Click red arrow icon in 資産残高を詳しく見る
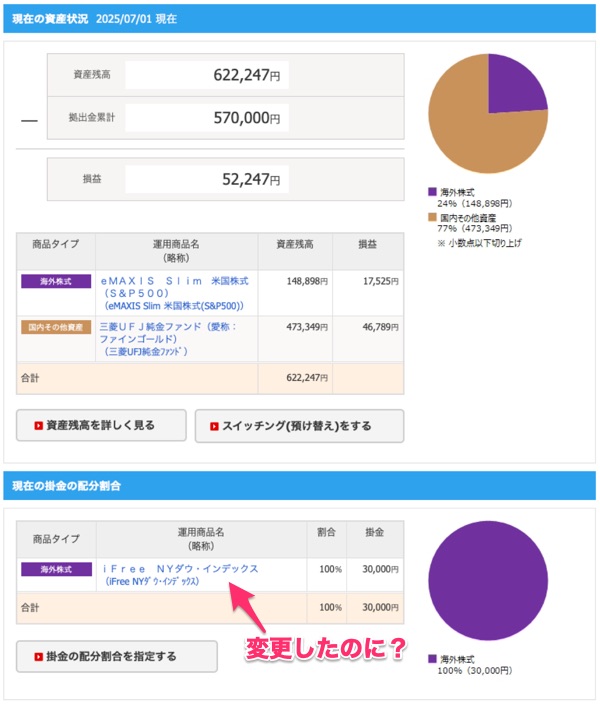This screenshot has height=705, width=600. tap(39, 425)
